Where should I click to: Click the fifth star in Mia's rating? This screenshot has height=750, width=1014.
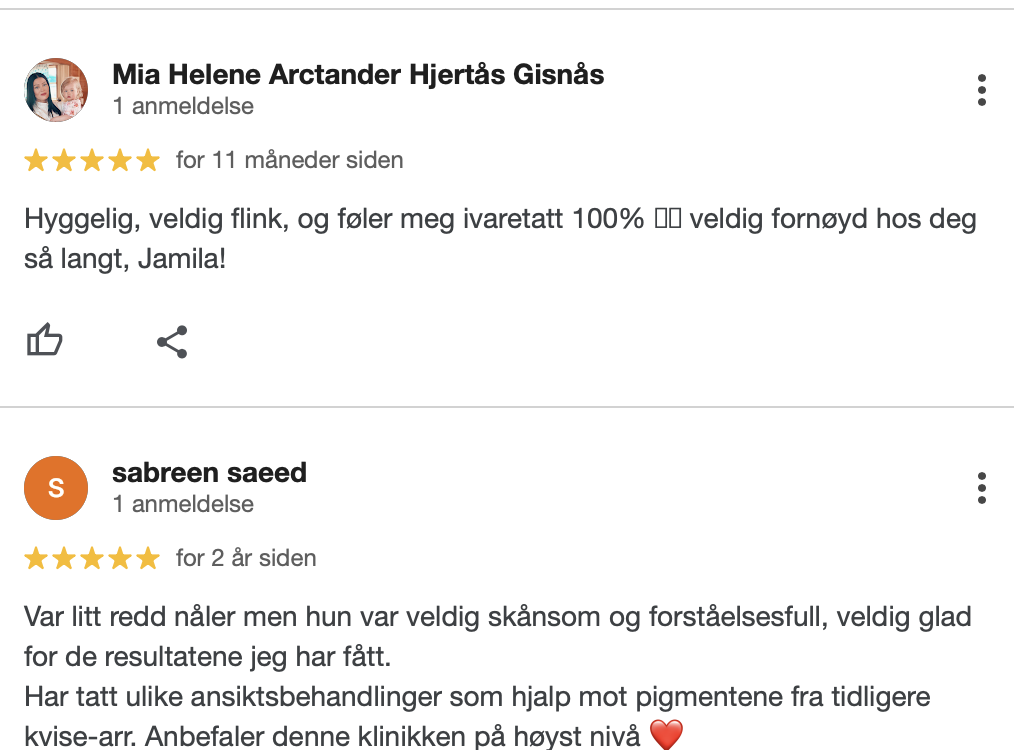148,160
